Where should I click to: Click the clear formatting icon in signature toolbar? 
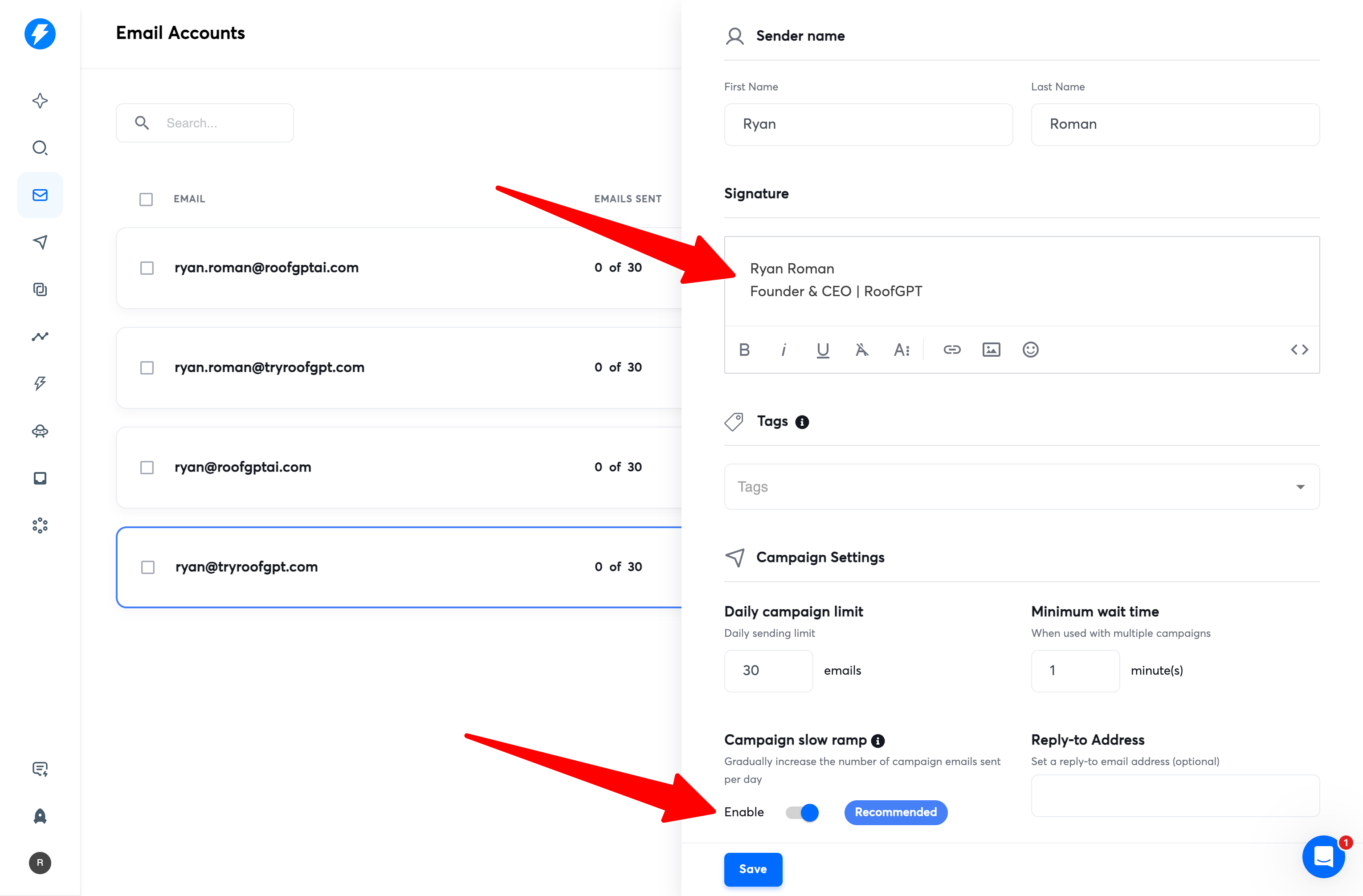coord(861,349)
